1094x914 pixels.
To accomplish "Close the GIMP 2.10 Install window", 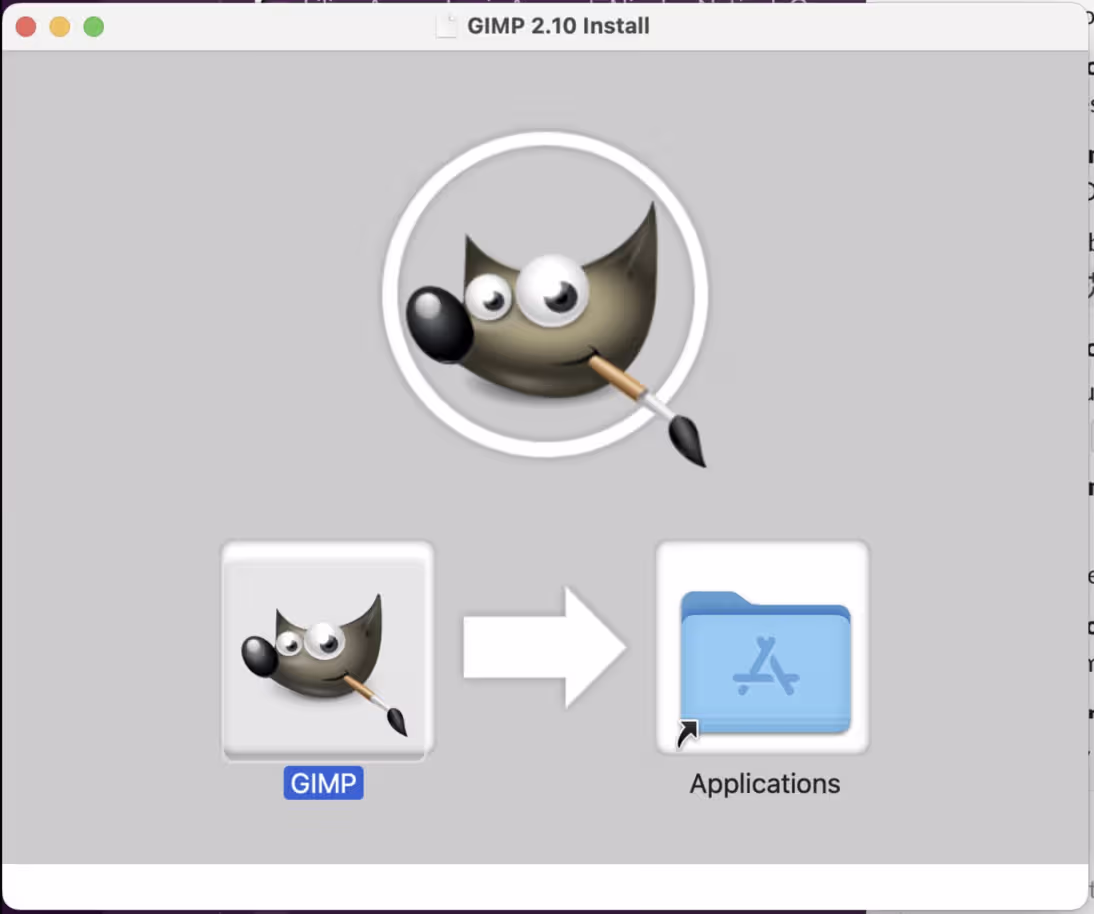I will coord(26,27).
